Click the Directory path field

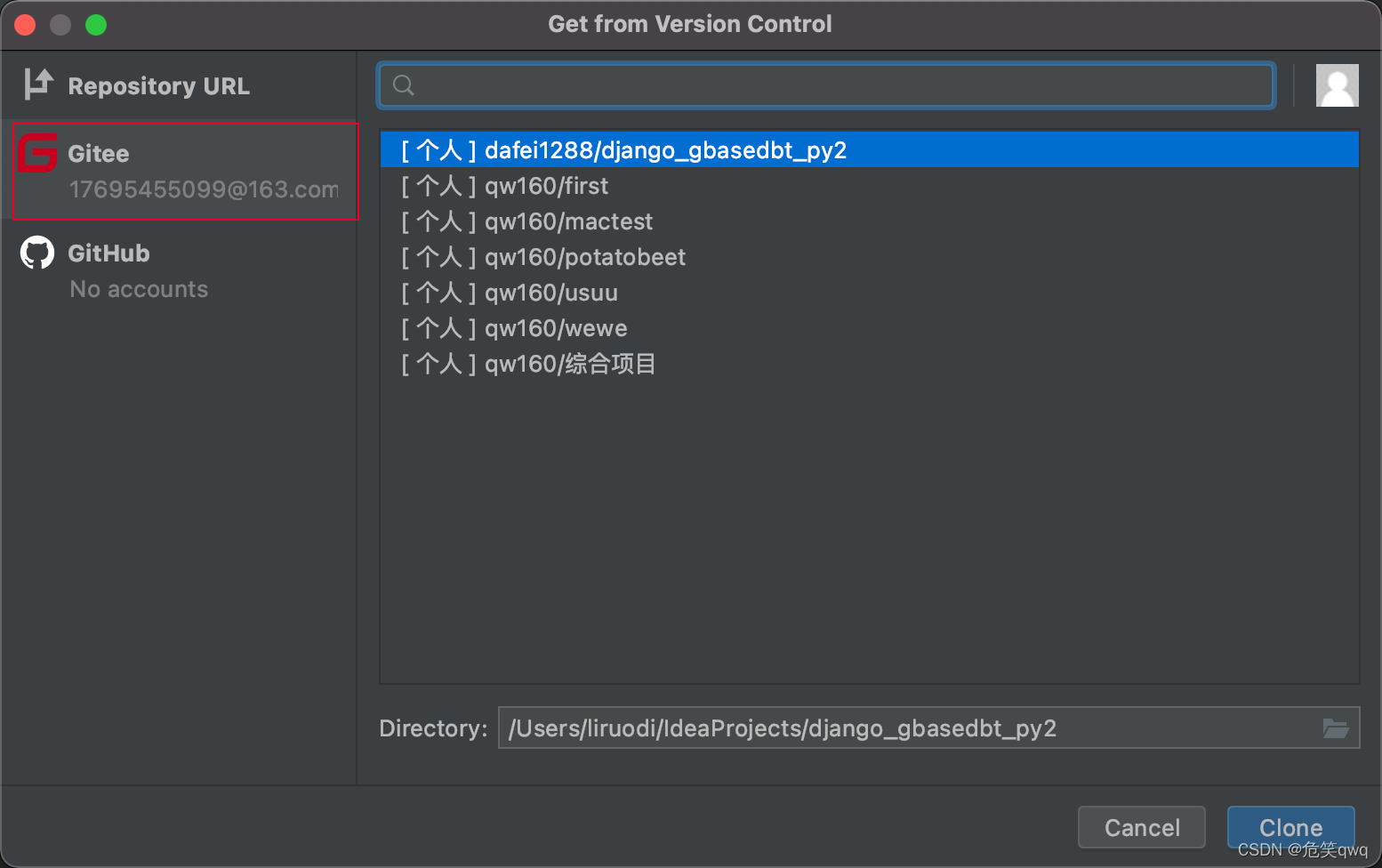(928, 728)
